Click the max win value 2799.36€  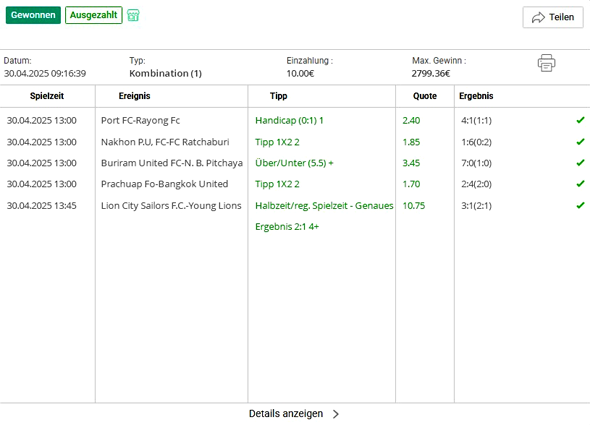click(430, 73)
